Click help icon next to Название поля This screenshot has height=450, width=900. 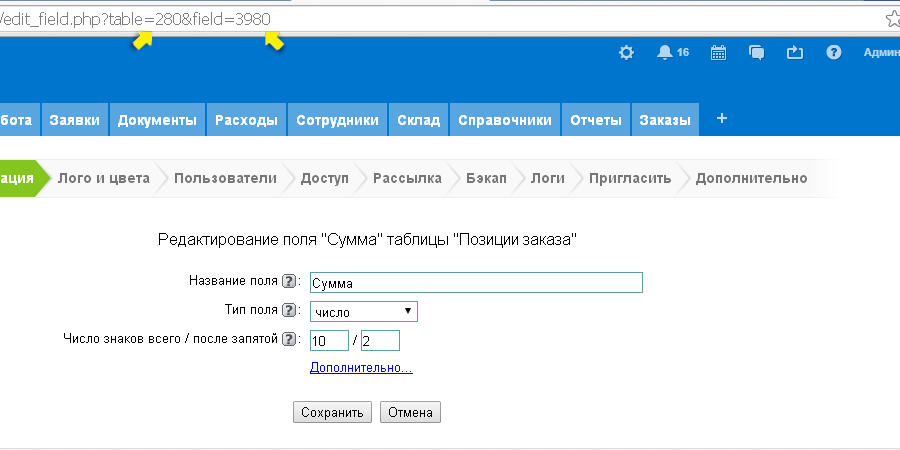coord(290,282)
